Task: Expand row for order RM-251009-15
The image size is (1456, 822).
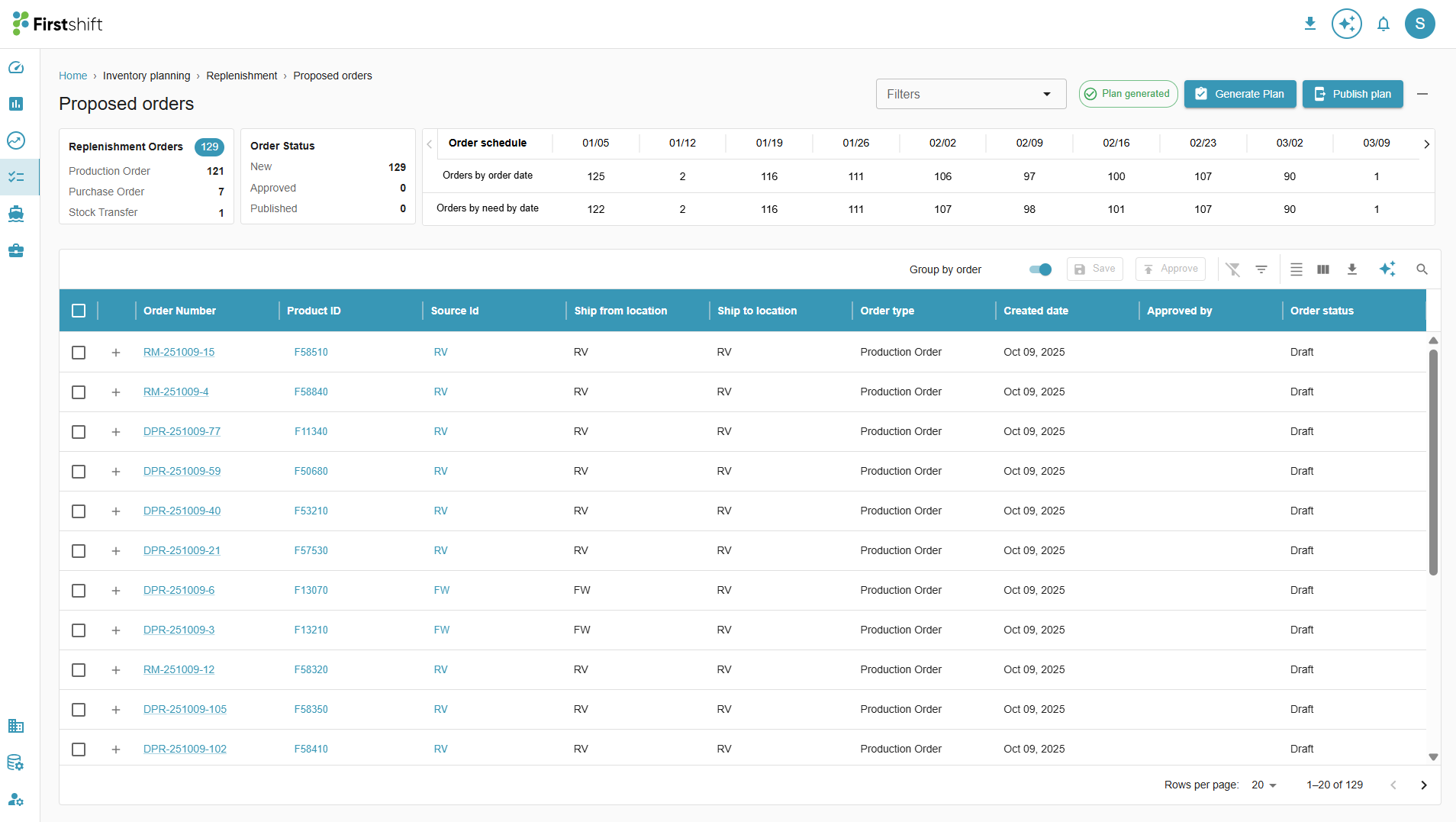Action: point(116,353)
